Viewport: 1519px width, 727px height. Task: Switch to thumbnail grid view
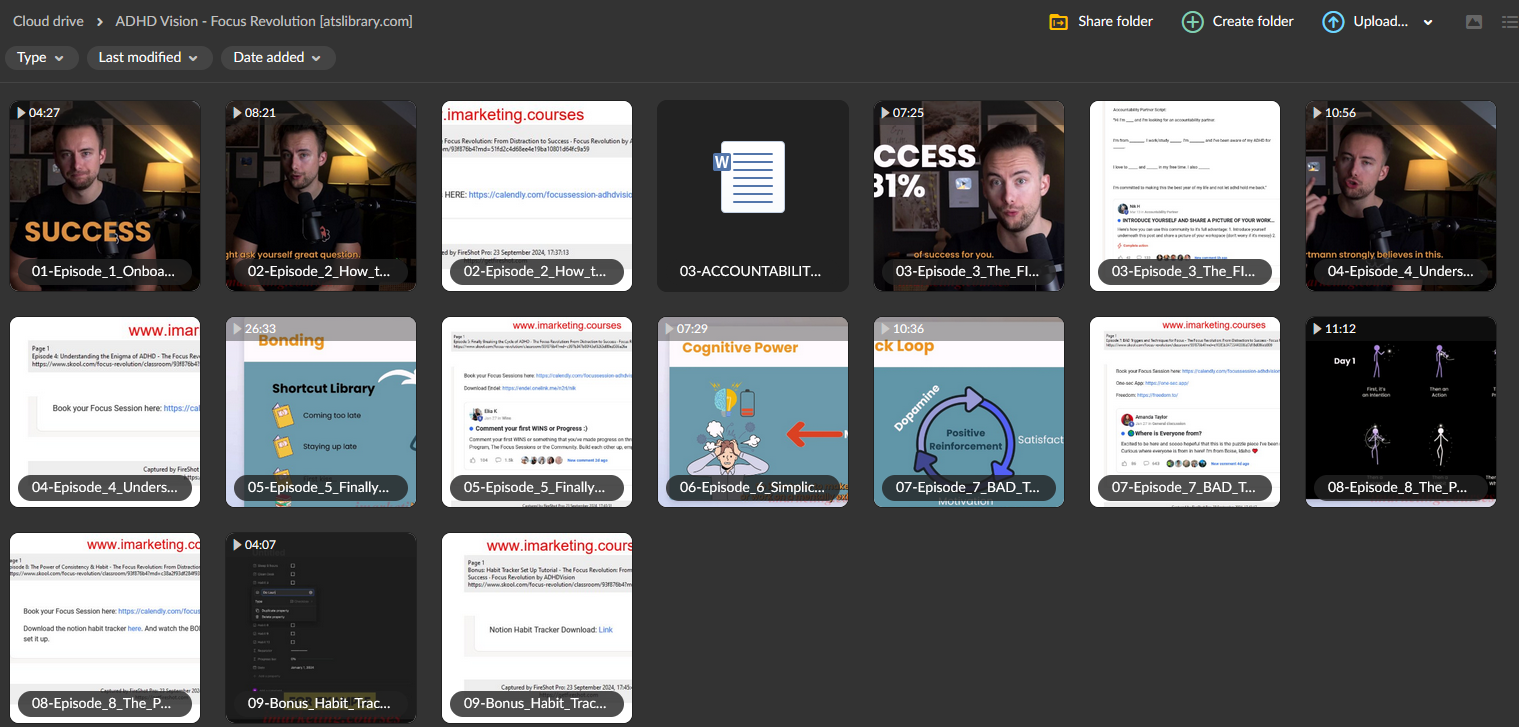(x=1473, y=22)
